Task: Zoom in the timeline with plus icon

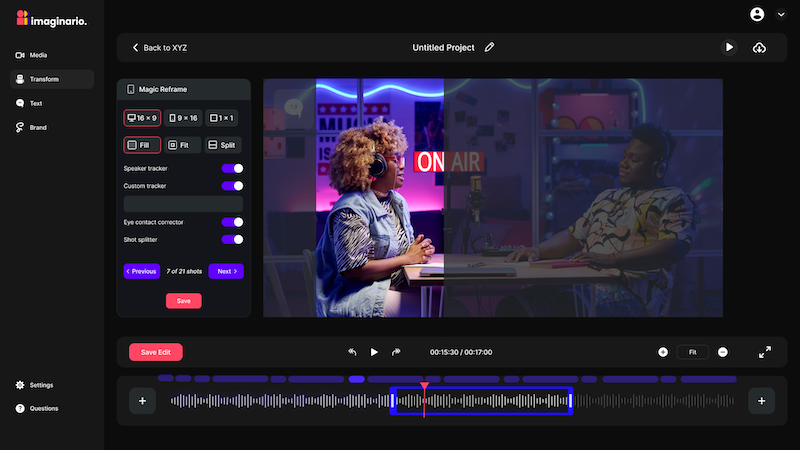Action: (663, 352)
